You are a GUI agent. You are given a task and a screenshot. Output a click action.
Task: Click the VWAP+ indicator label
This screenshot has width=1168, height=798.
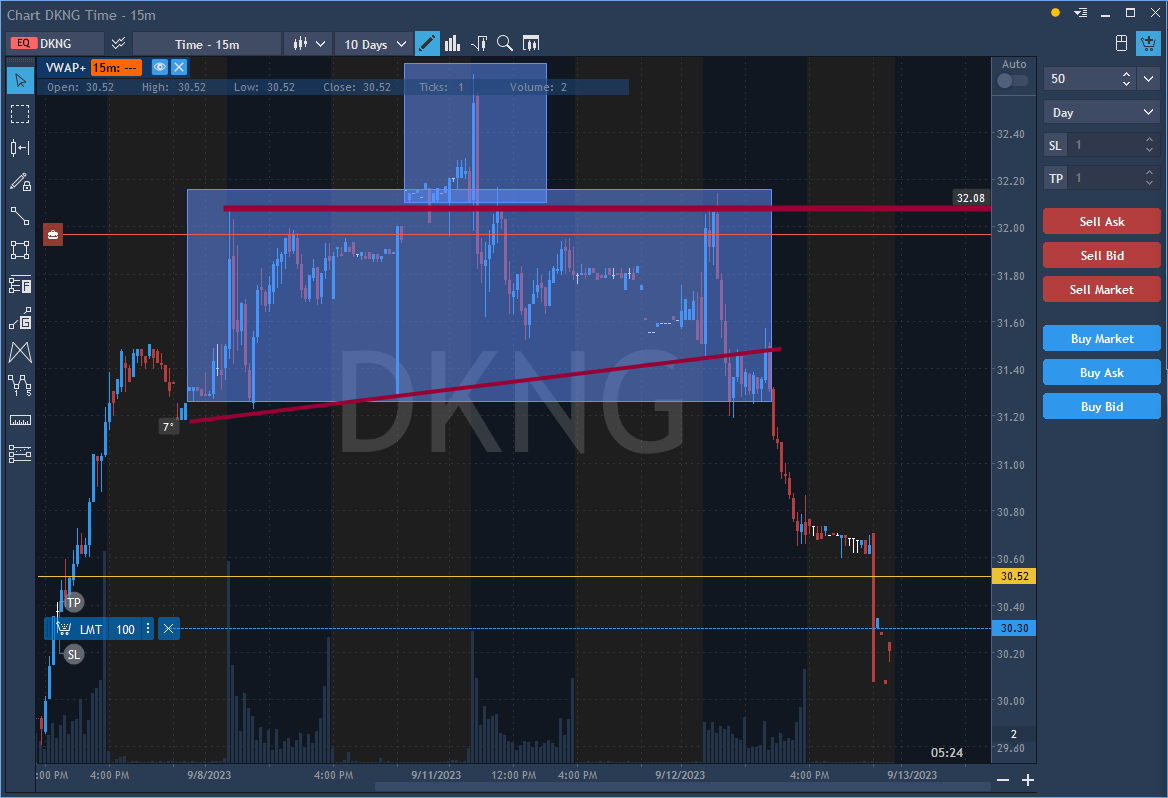coord(66,67)
